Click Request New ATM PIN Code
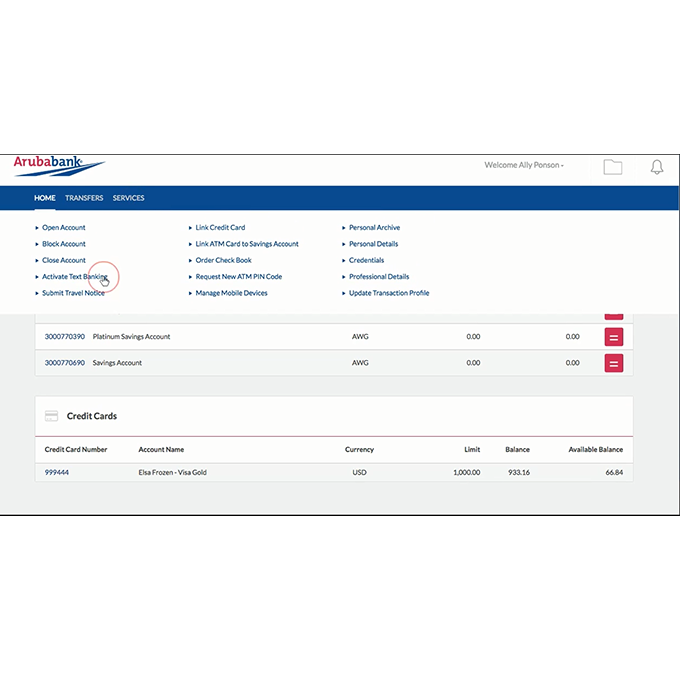Viewport: 680px width, 680px height. click(x=238, y=277)
